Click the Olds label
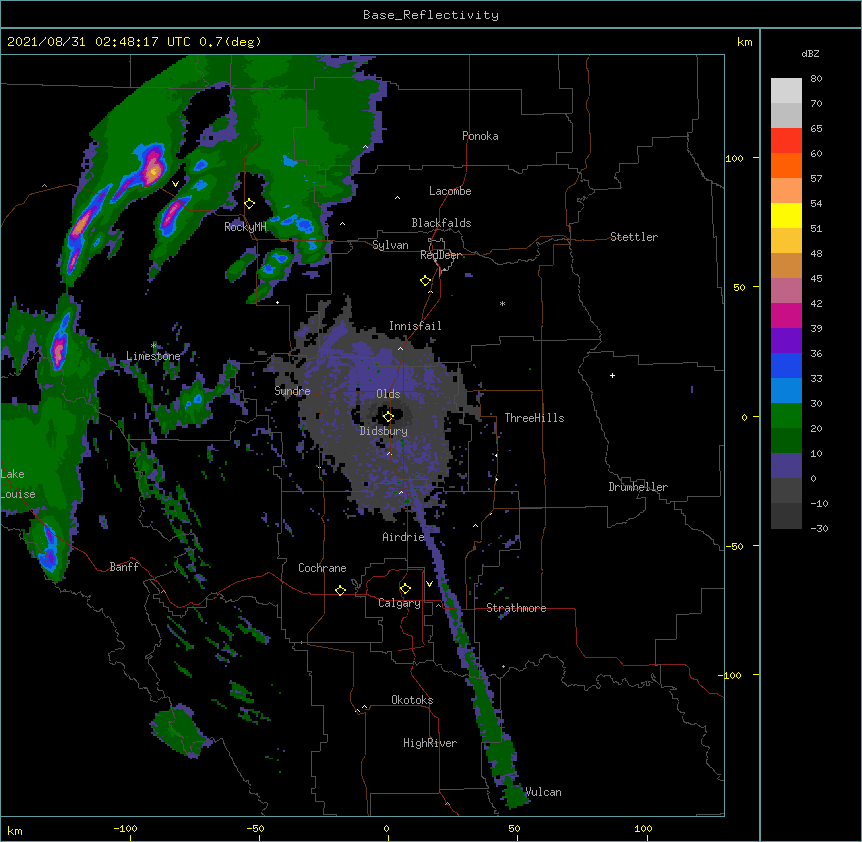Screen dimensions: 862x842 (388, 394)
